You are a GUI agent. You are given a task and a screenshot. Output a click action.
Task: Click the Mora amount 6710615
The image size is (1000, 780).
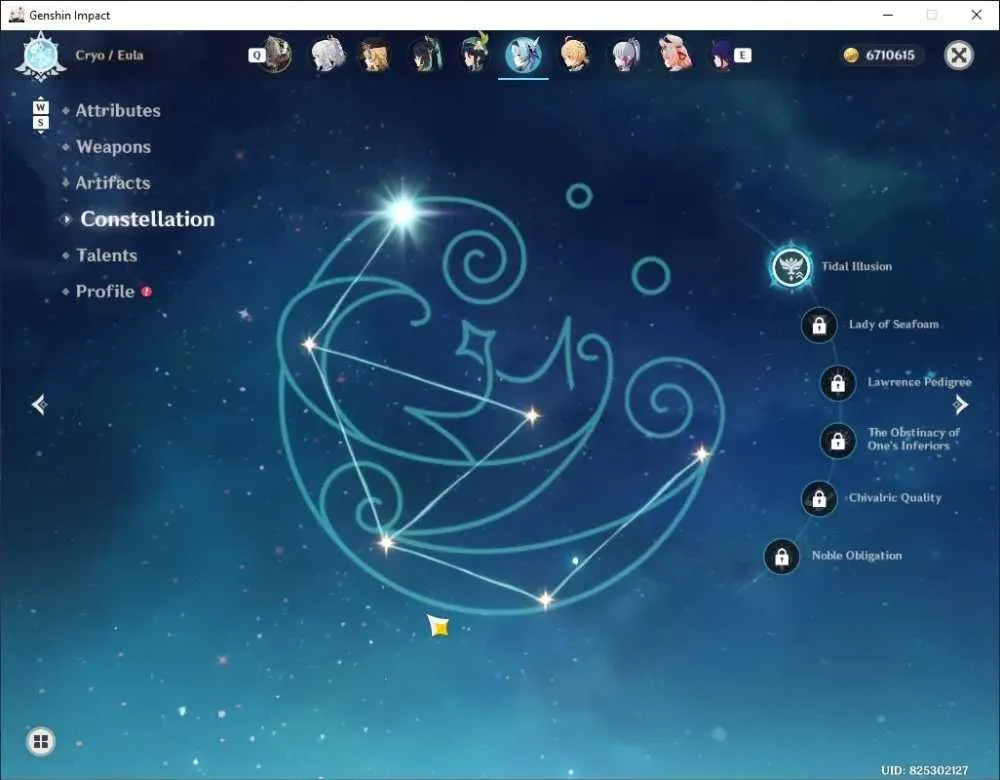click(x=890, y=55)
